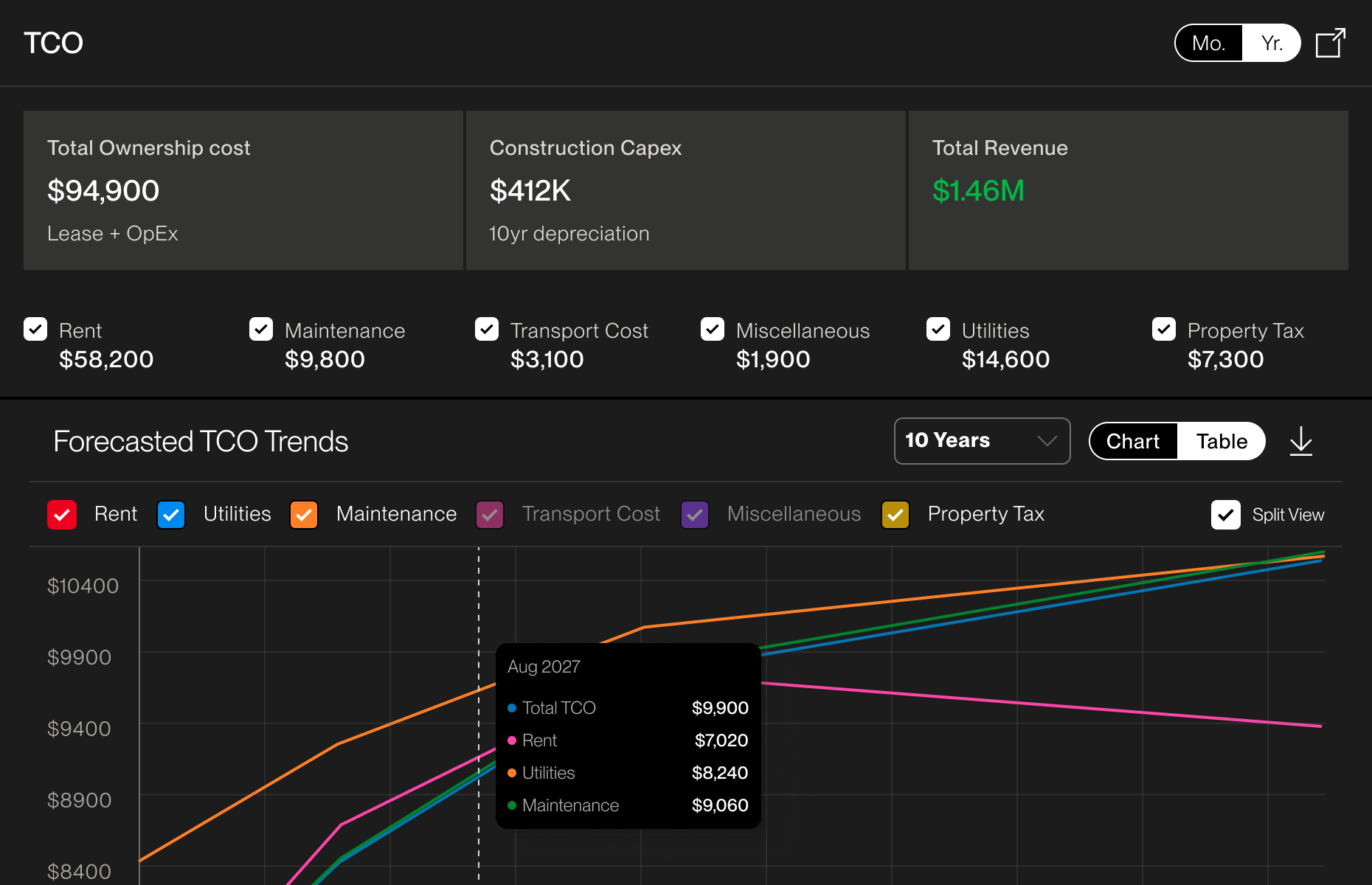Select the Chart view tab

pyautogui.click(x=1133, y=441)
